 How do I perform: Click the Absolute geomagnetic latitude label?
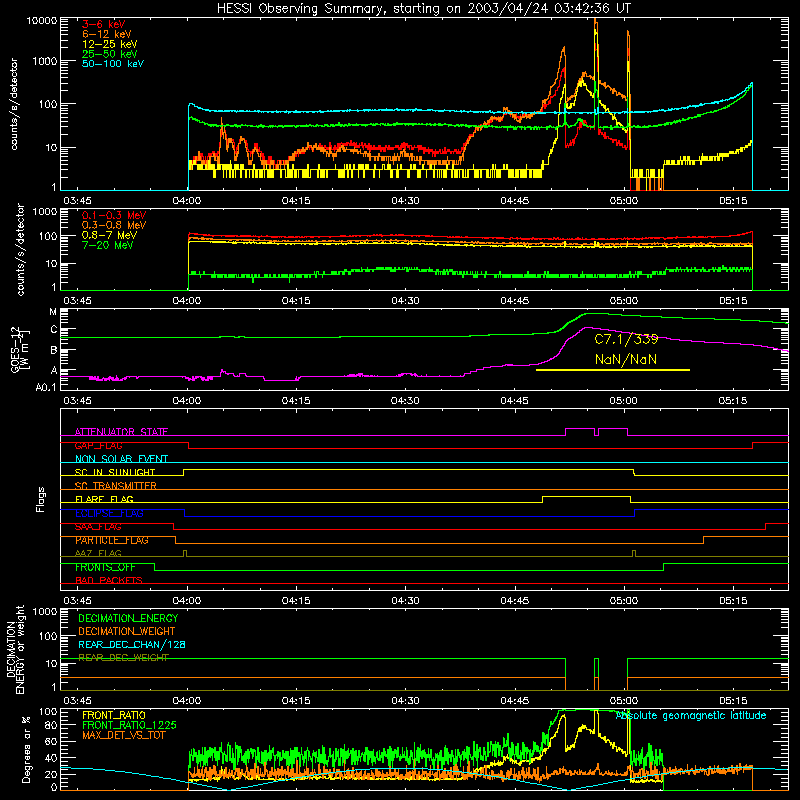[x=691, y=715]
